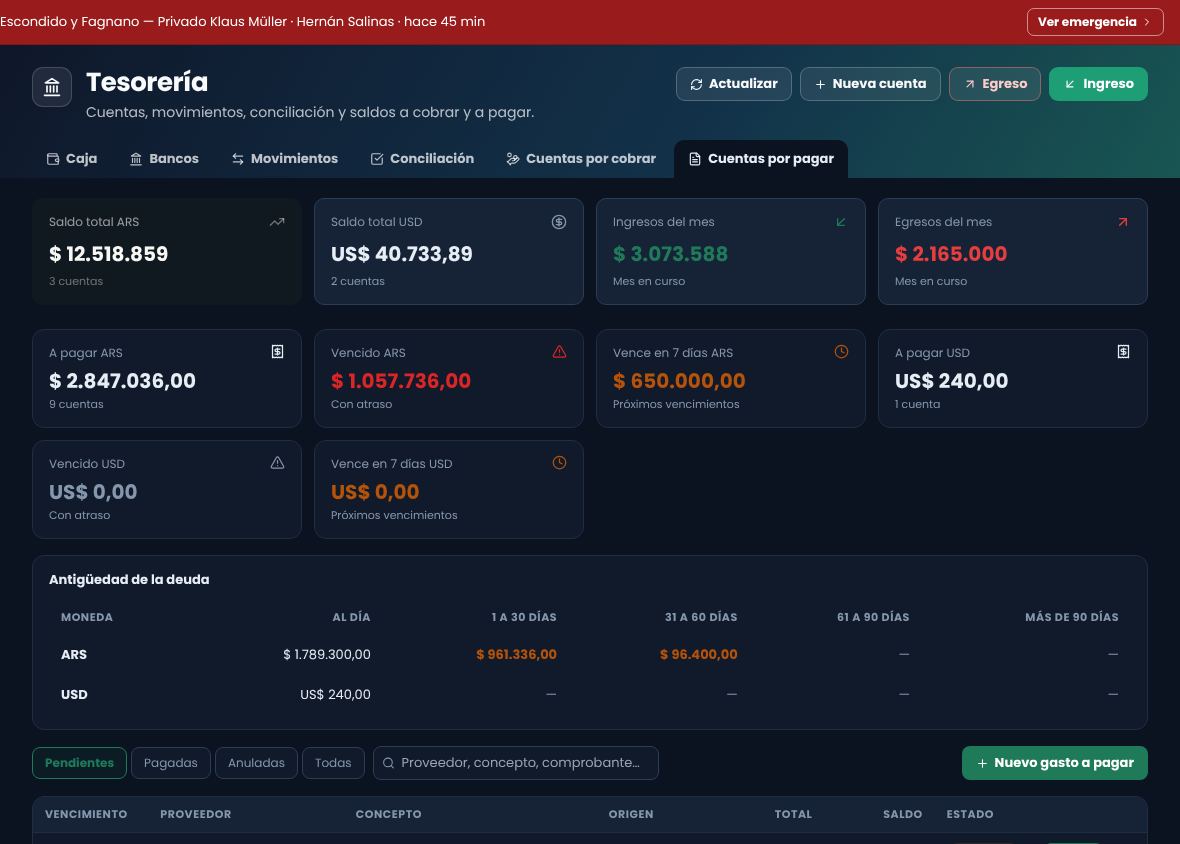Click the magnifier icon in the search field
This screenshot has height=844, width=1180.
(388, 763)
